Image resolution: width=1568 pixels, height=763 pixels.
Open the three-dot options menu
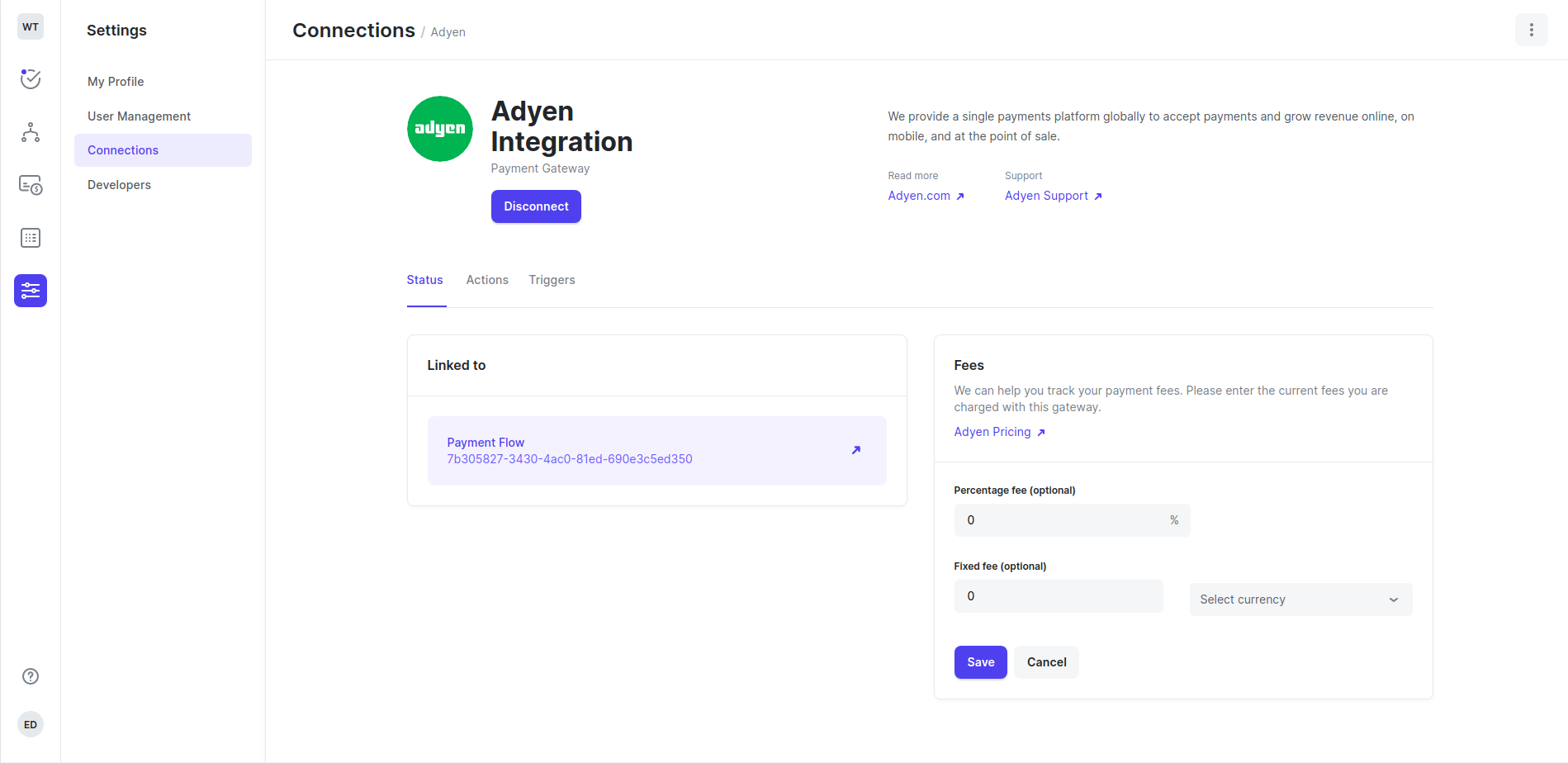1532,29
